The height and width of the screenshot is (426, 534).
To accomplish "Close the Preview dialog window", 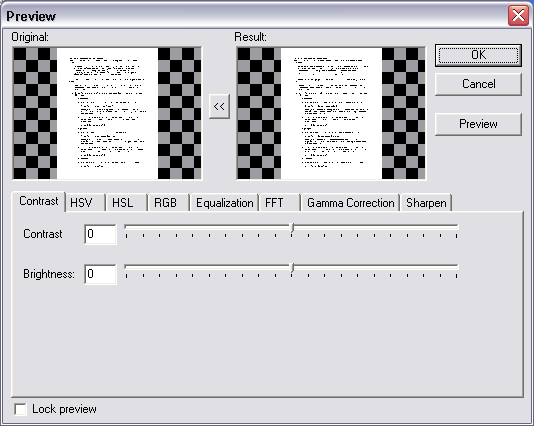I will click(518, 16).
